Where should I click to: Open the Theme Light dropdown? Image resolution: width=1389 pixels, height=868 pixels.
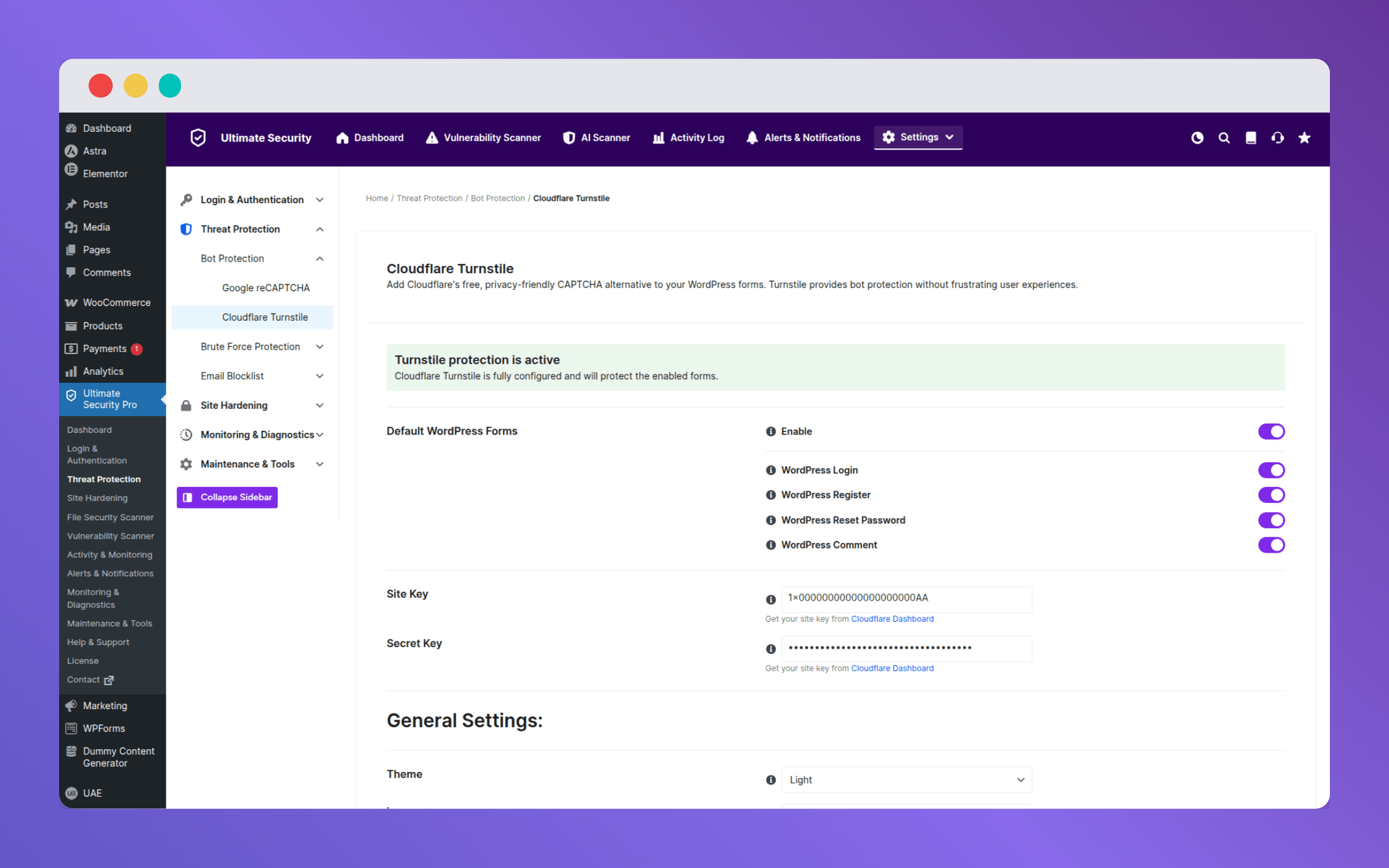(x=906, y=780)
